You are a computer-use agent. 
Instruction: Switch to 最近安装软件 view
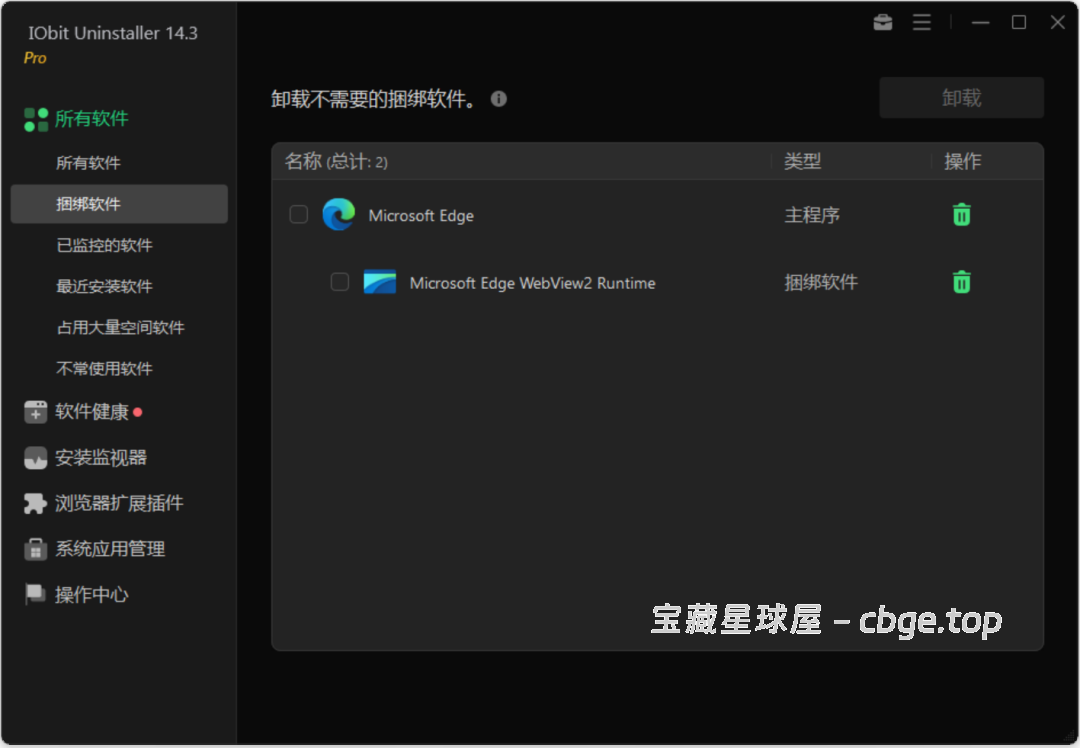click(104, 286)
